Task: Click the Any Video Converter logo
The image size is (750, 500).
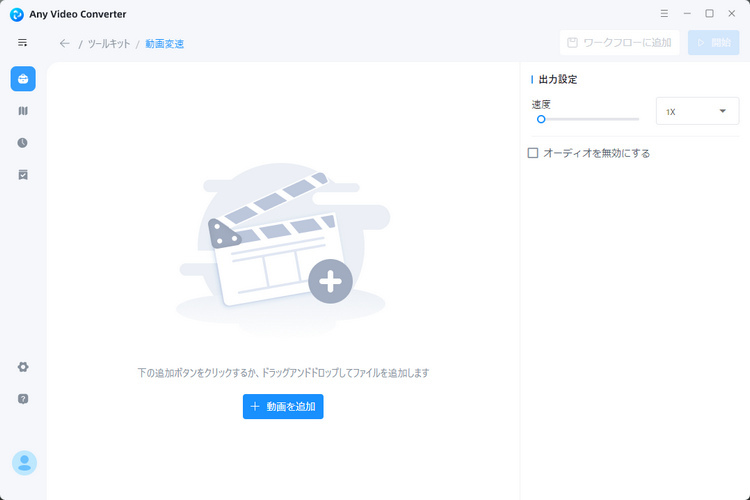Action: [17, 14]
